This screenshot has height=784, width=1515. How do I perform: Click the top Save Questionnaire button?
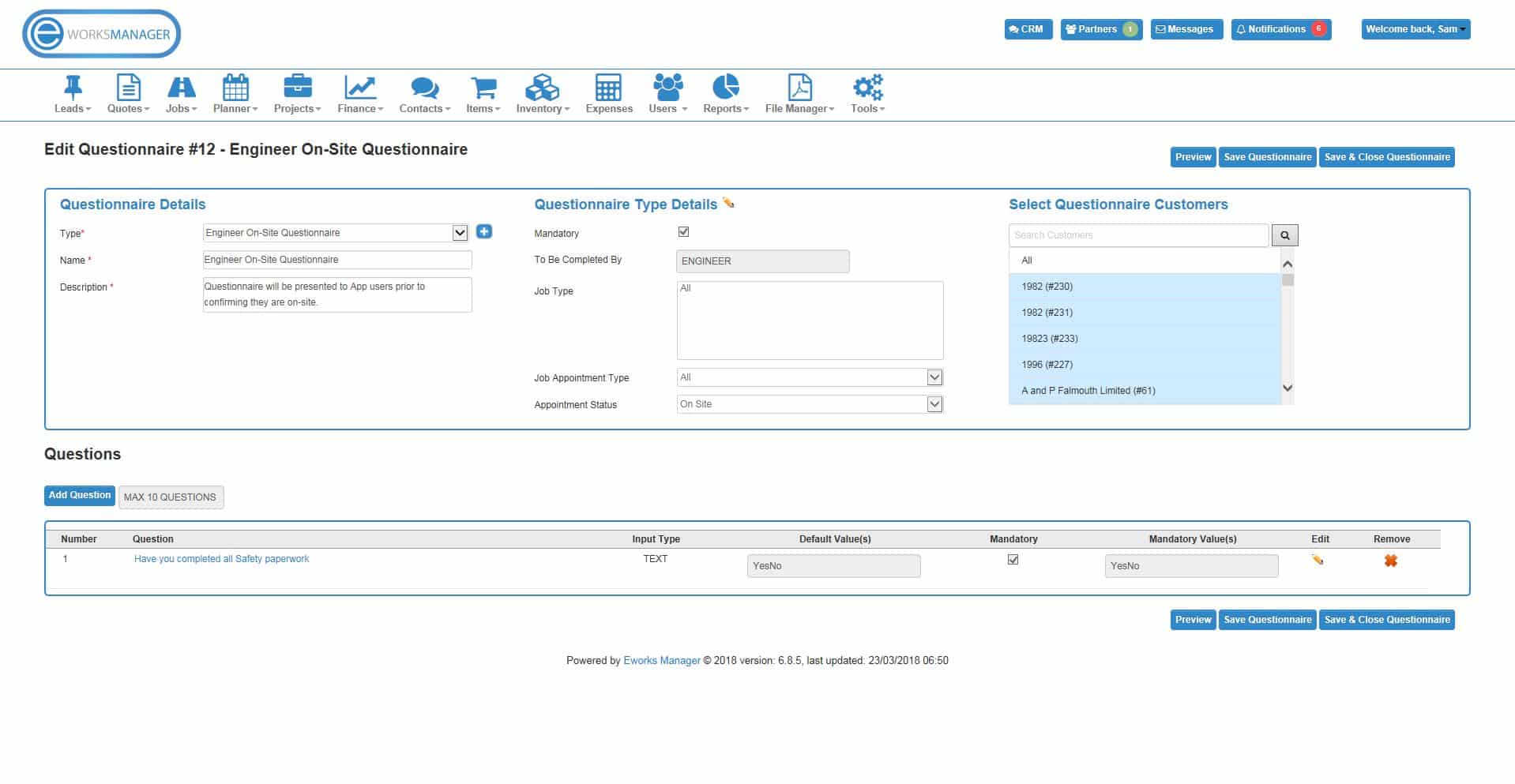(1268, 157)
